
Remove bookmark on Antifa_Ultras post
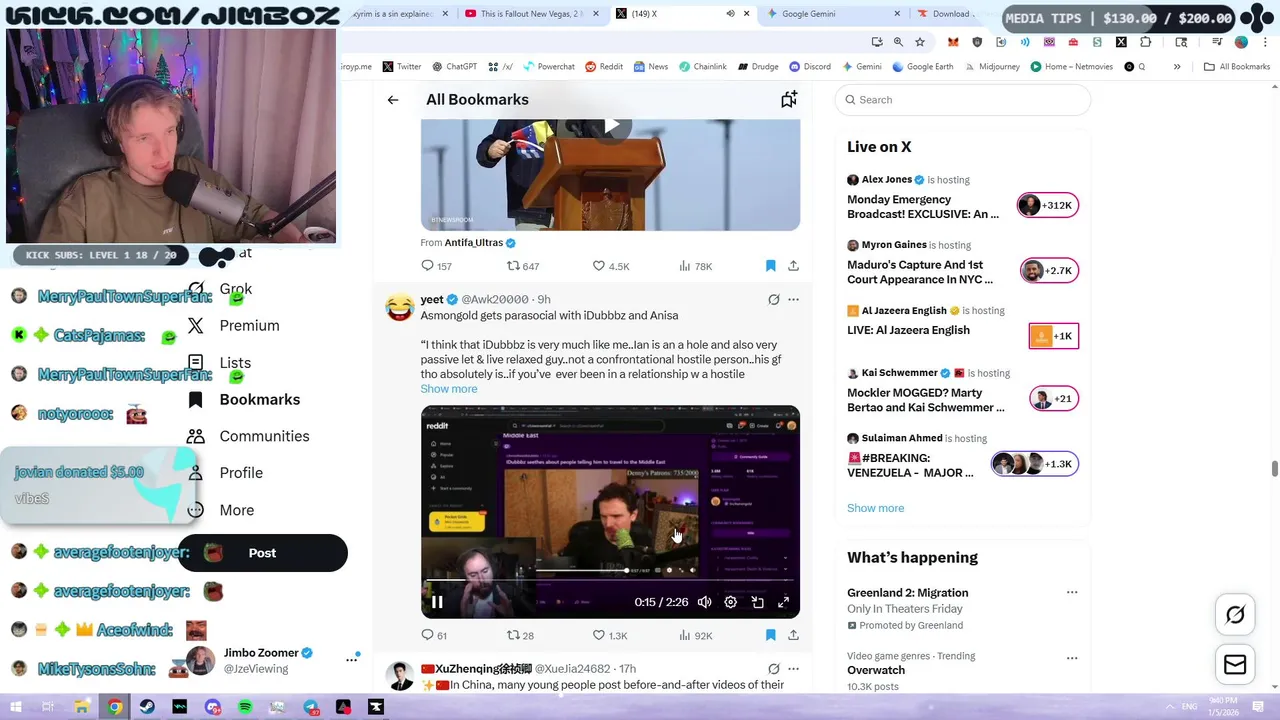[770, 266]
